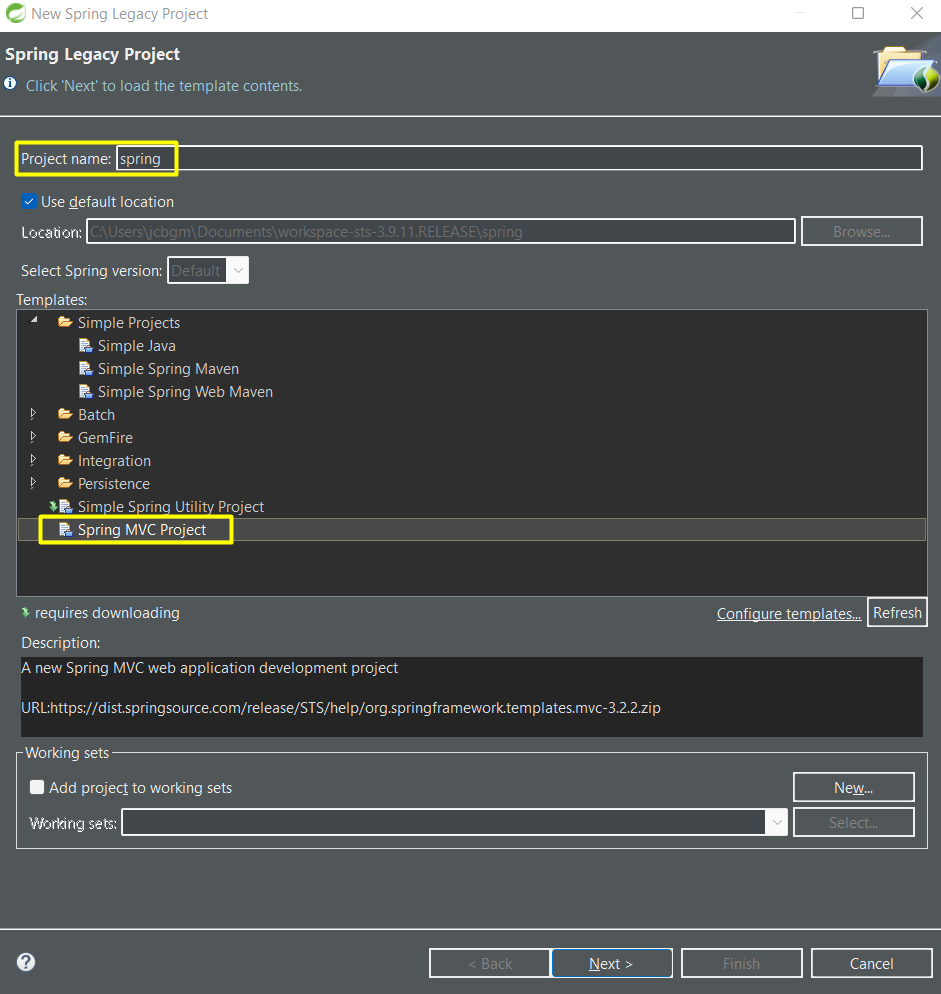
Task: Expand the GemFire folder
Action: [x=34, y=437]
